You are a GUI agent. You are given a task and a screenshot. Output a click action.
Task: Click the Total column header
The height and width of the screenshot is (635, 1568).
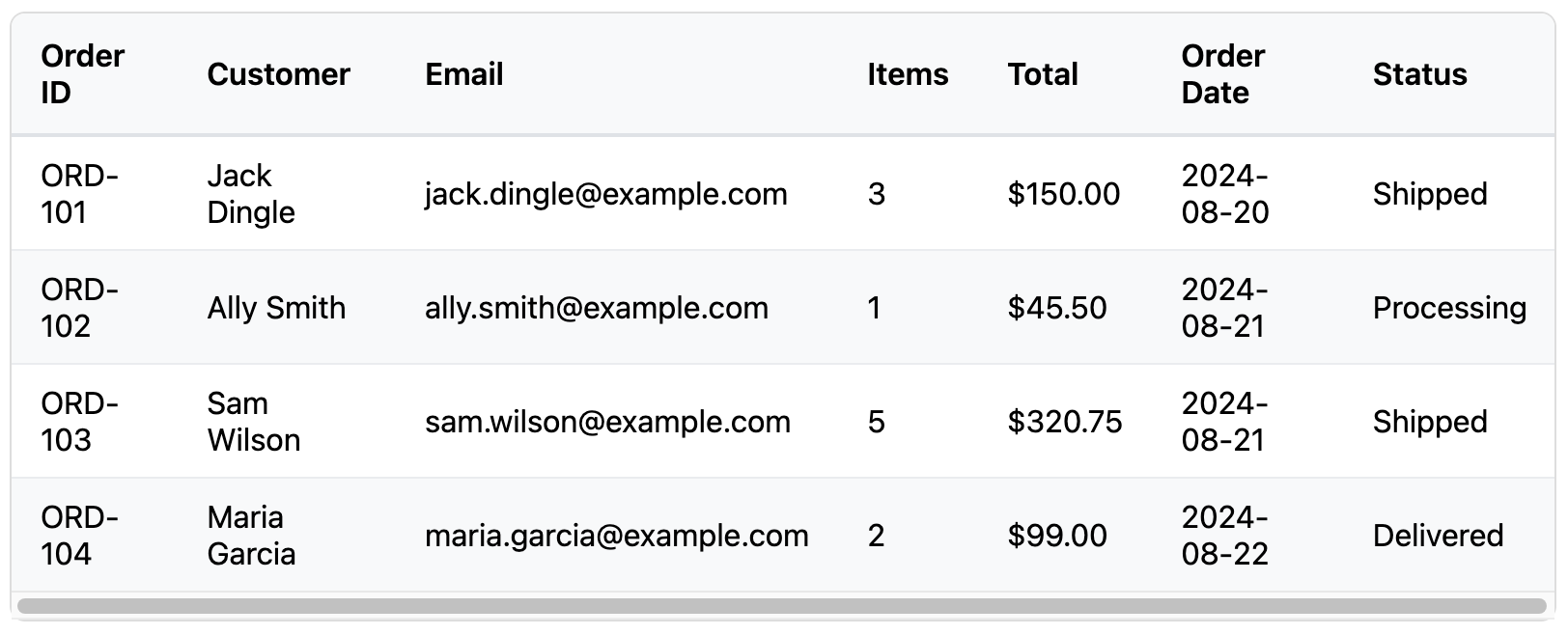(x=1043, y=74)
